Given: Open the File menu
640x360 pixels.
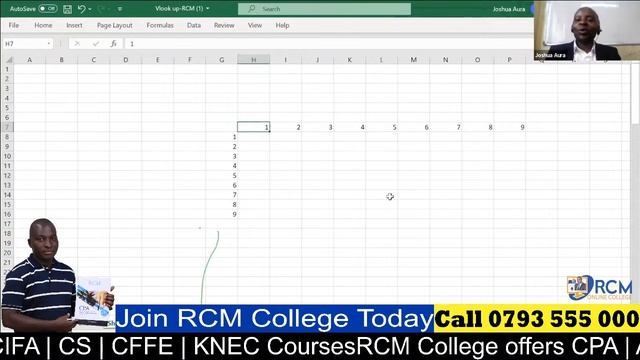Looking at the screenshot, I should click(14, 25).
